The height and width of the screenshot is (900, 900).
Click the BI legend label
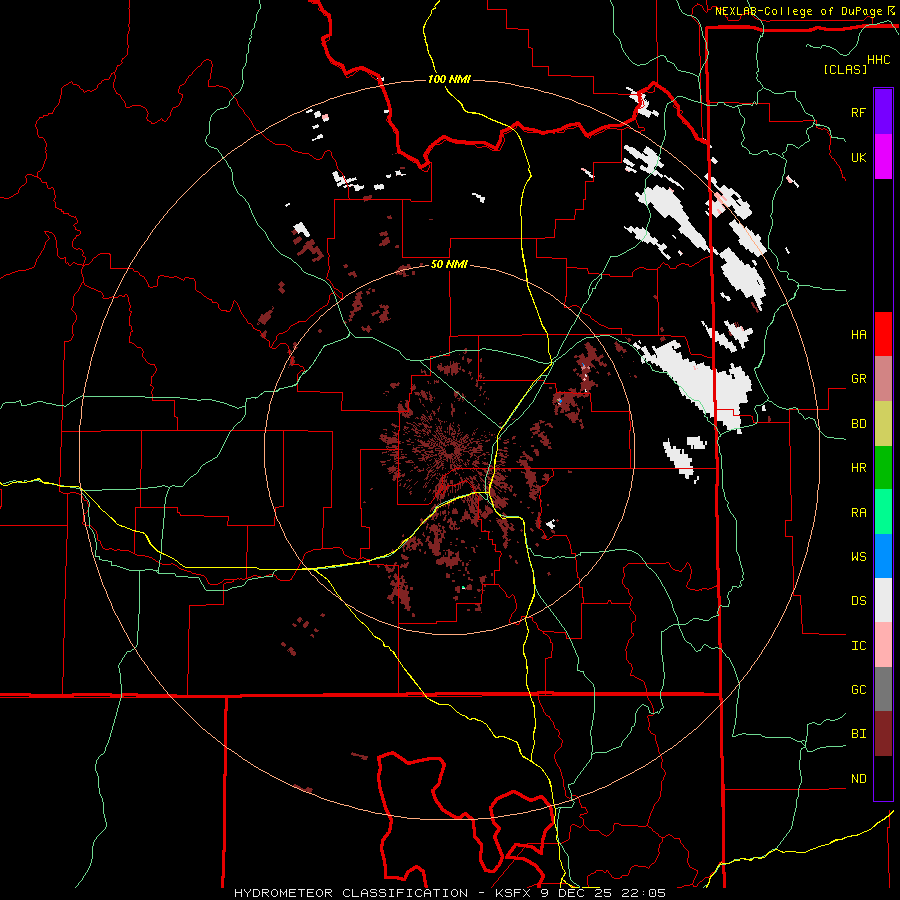pyautogui.click(x=858, y=734)
